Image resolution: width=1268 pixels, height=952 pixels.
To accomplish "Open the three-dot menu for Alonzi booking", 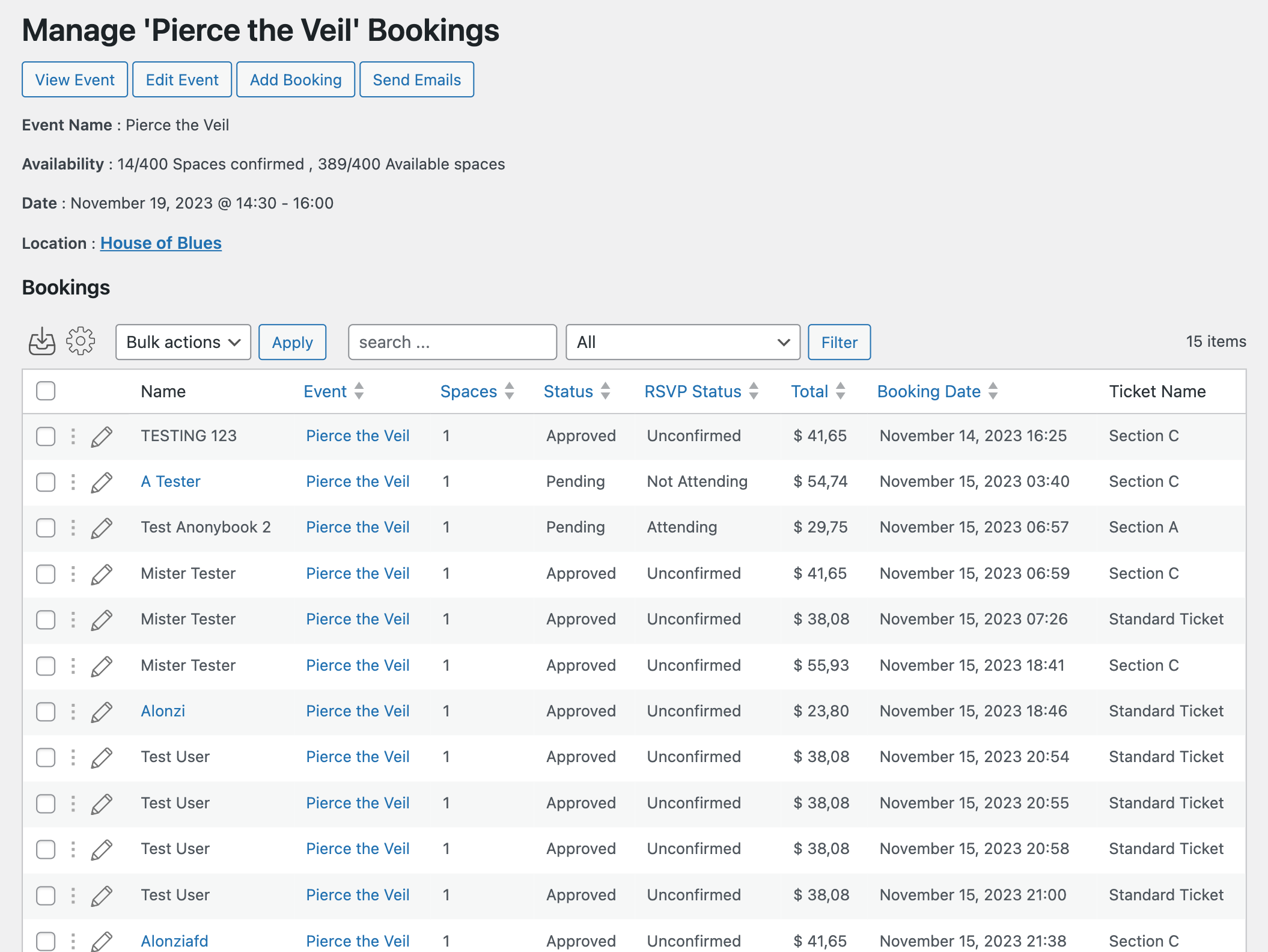I will [x=73, y=712].
